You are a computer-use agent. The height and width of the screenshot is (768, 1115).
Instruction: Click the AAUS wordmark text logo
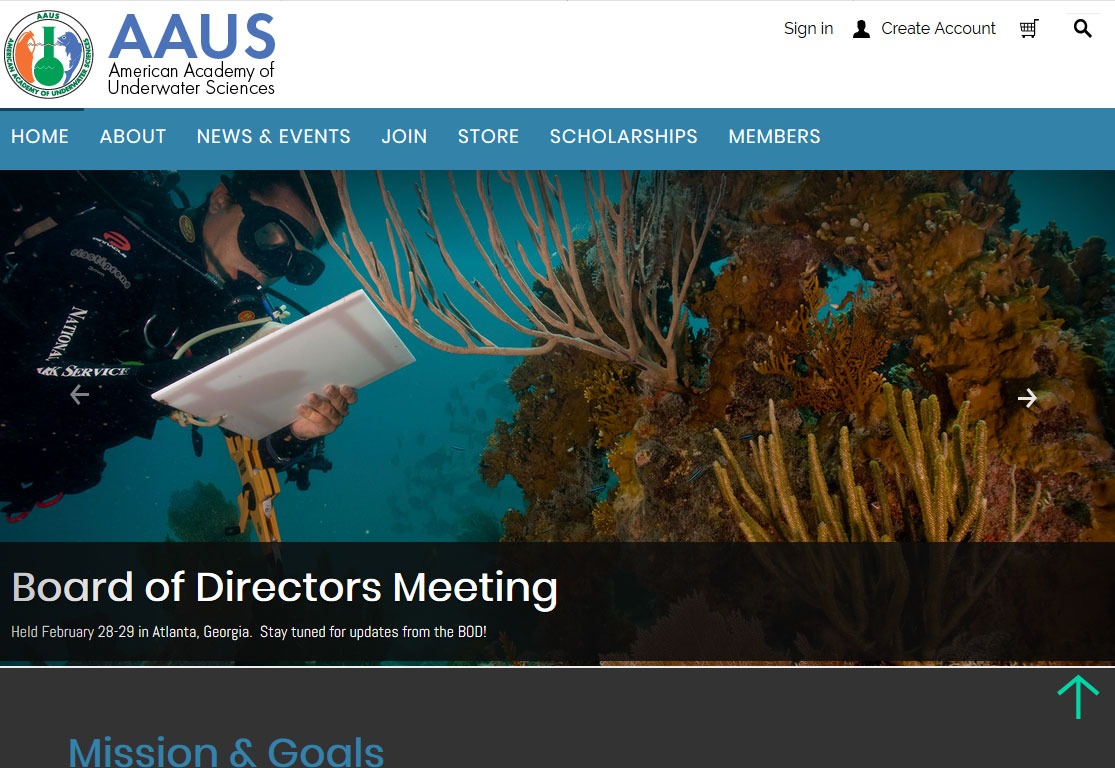point(191,55)
